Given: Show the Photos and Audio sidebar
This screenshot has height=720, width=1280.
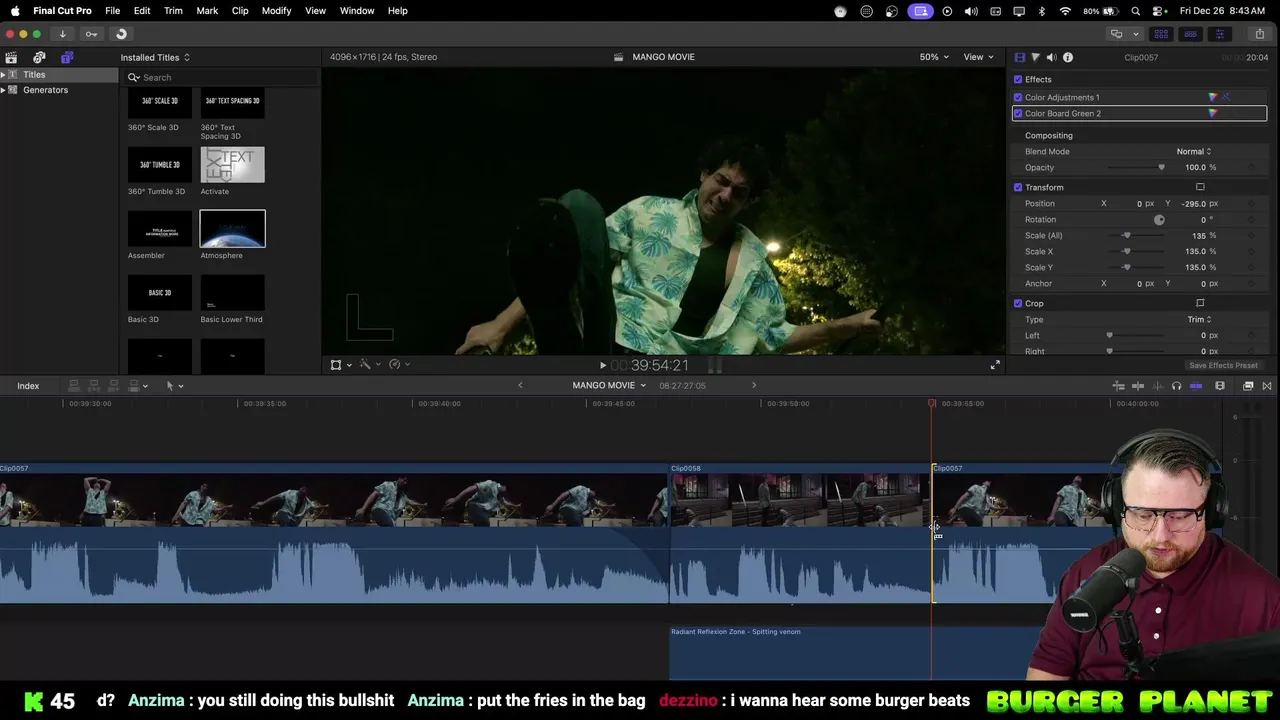Looking at the screenshot, I should tap(39, 57).
